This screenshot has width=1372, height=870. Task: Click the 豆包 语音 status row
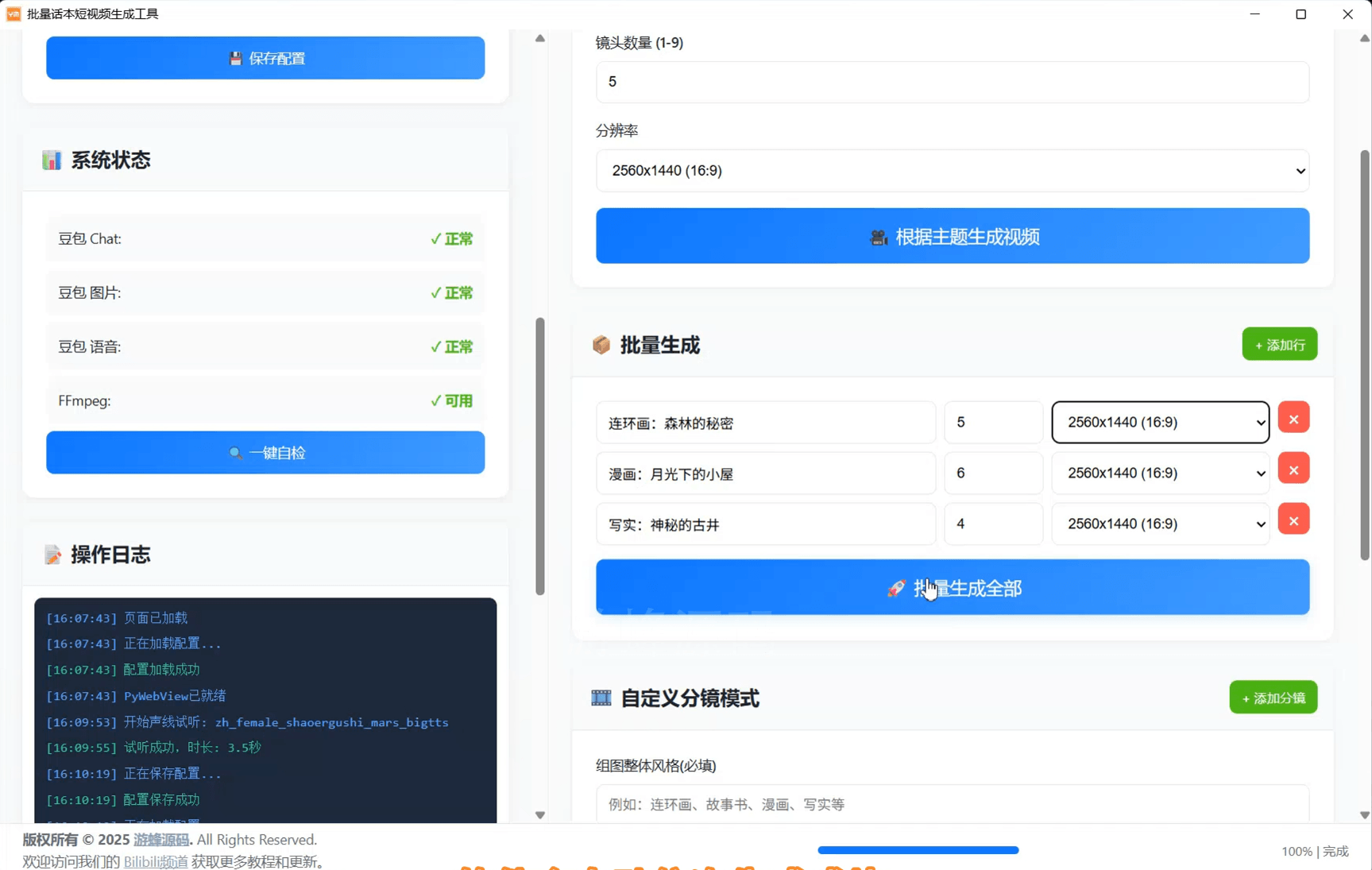pyautogui.click(x=265, y=347)
